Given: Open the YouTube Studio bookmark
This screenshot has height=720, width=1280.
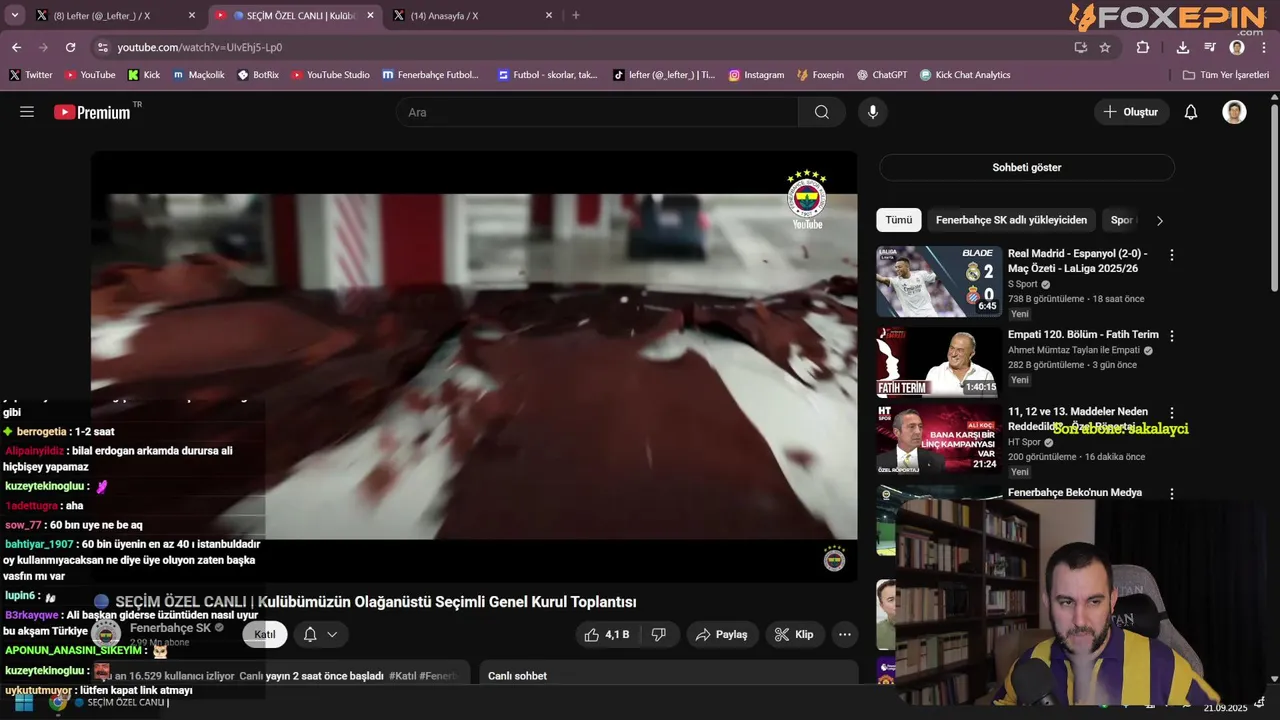Looking at the screenshot, I should (330, 75).
